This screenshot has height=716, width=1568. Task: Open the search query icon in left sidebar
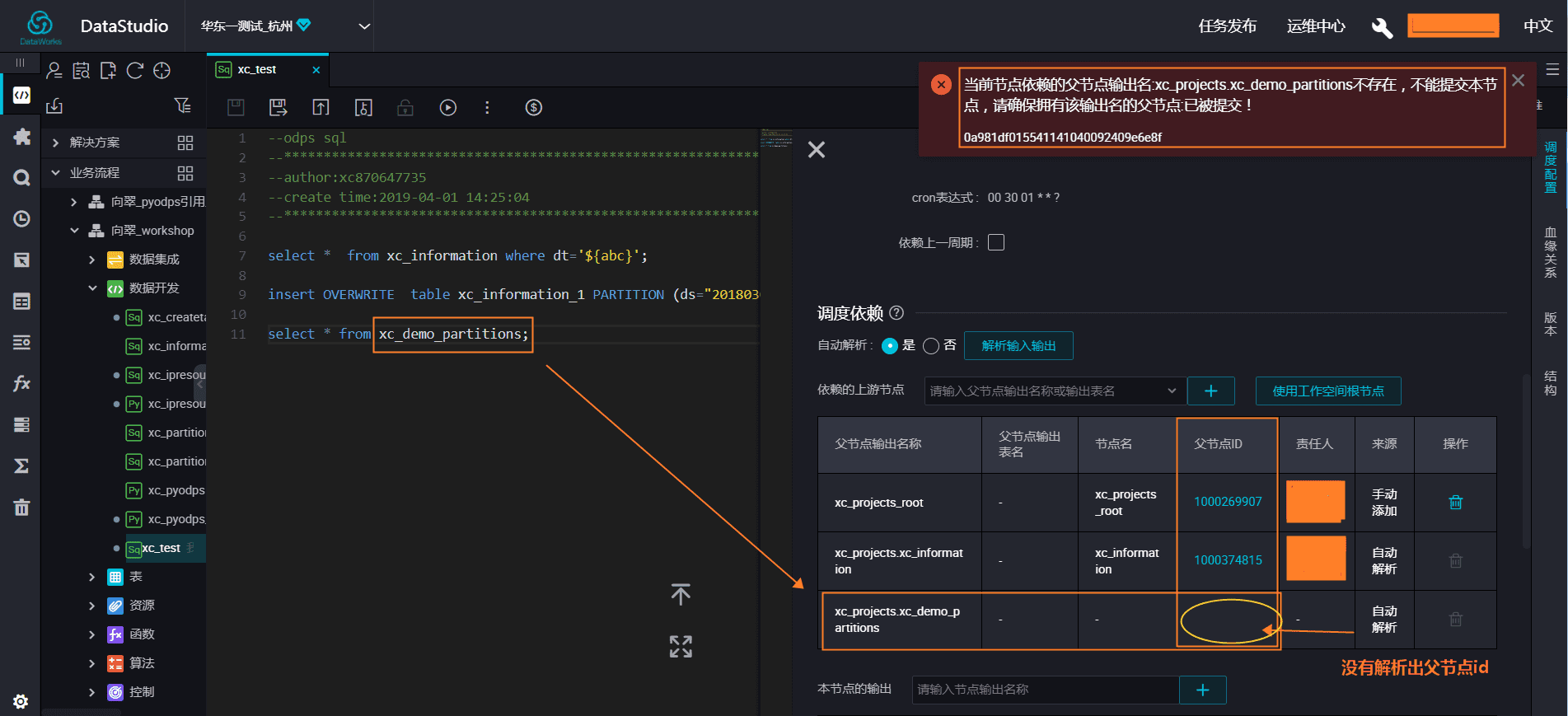22,177
